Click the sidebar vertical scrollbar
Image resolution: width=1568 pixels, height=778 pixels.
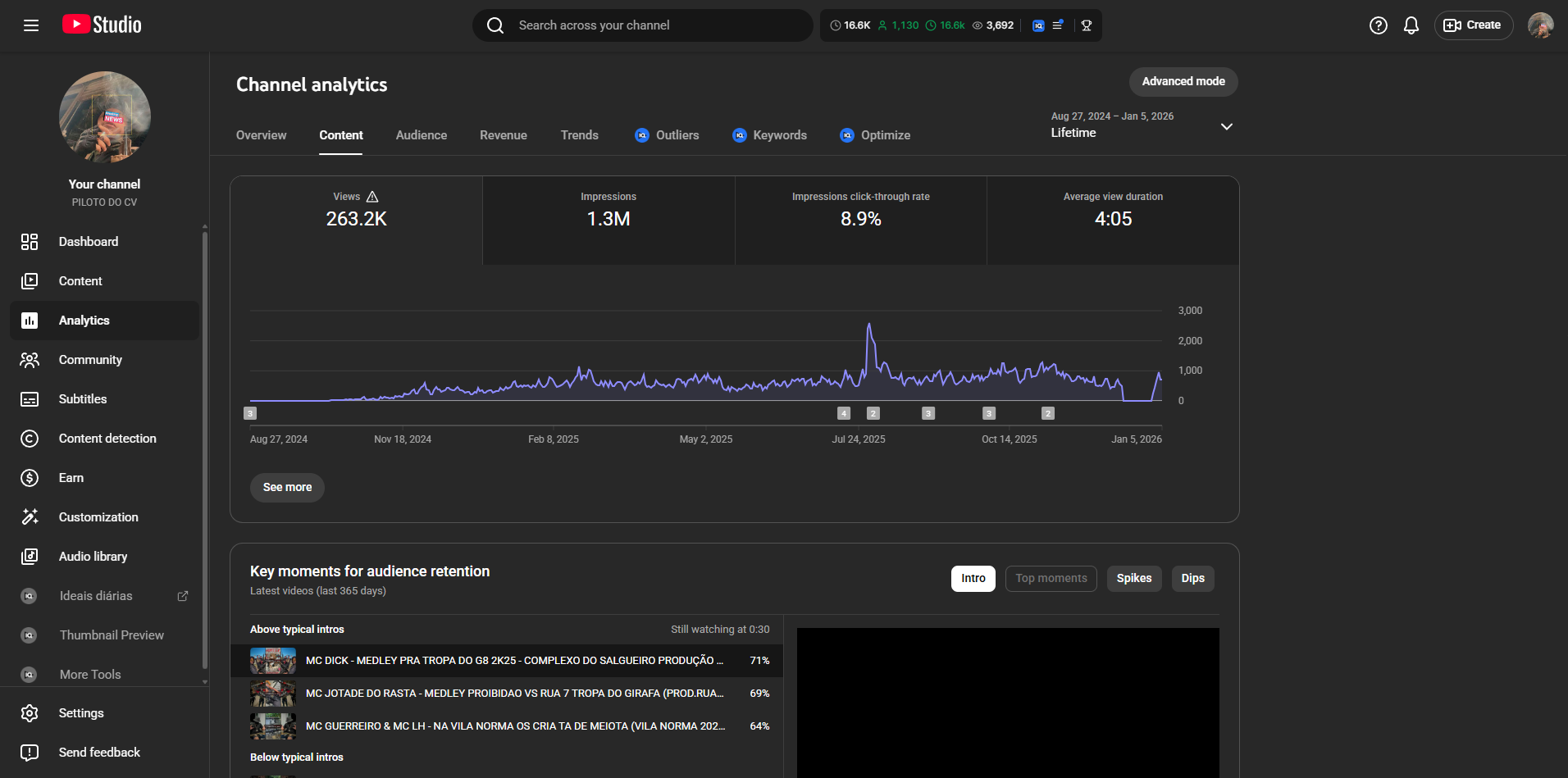pos(204,451)
